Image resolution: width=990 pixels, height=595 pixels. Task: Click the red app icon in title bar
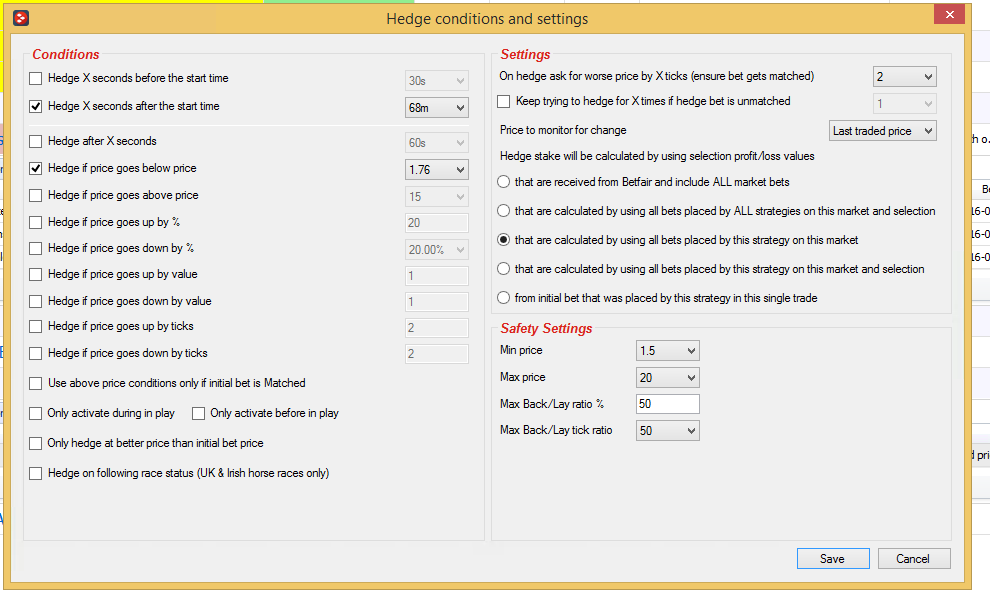(21, 18)
